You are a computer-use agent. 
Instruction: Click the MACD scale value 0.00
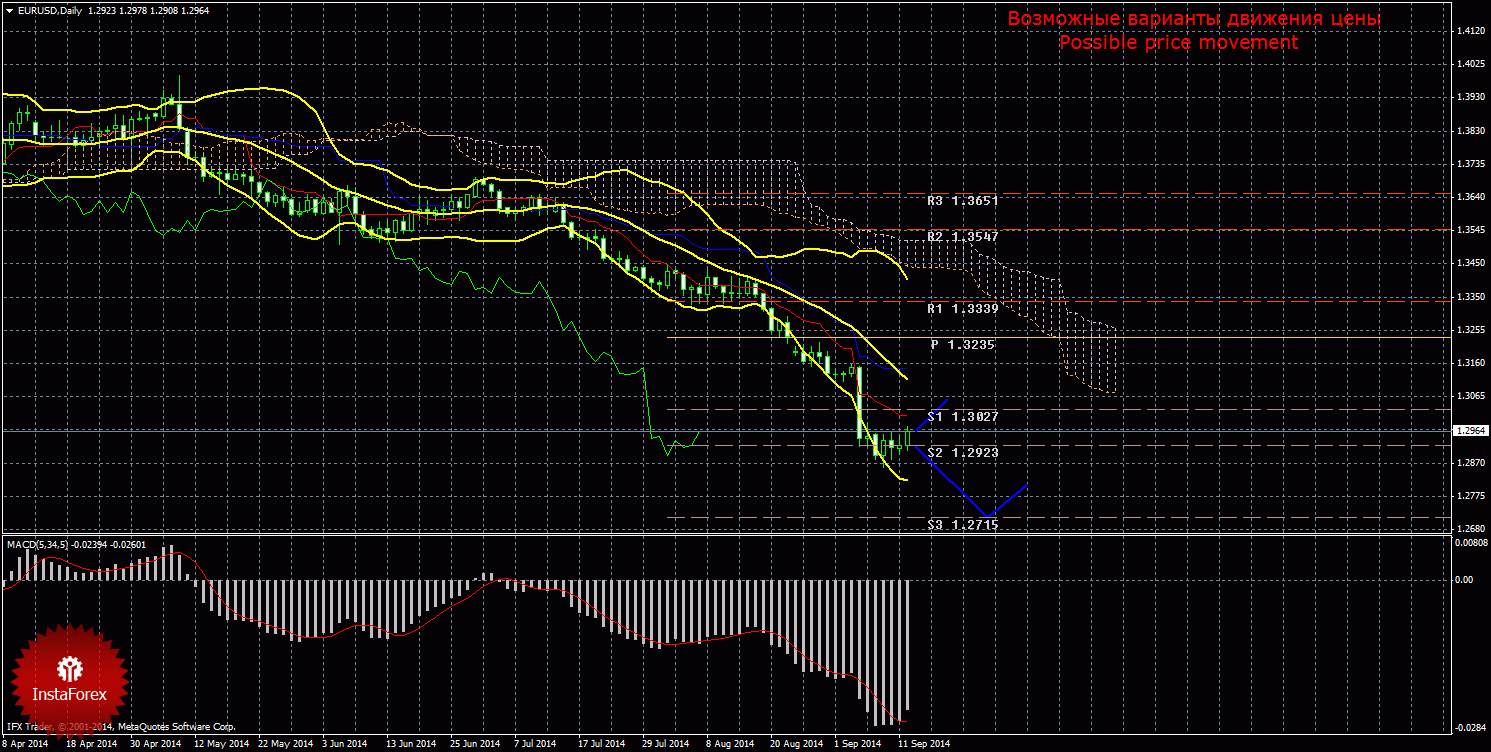pos(1464,579)
